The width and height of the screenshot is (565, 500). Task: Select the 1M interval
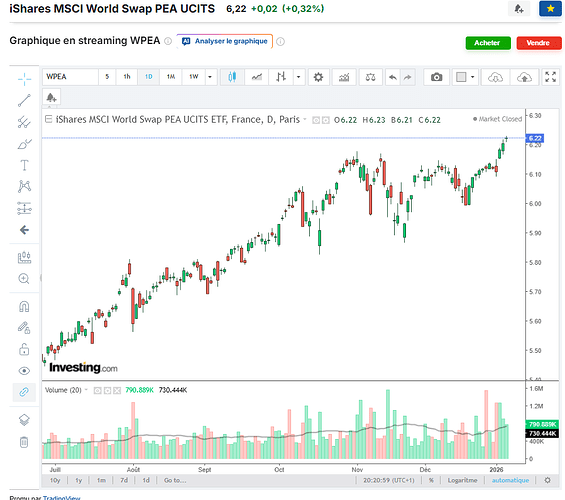coord(171,77)
